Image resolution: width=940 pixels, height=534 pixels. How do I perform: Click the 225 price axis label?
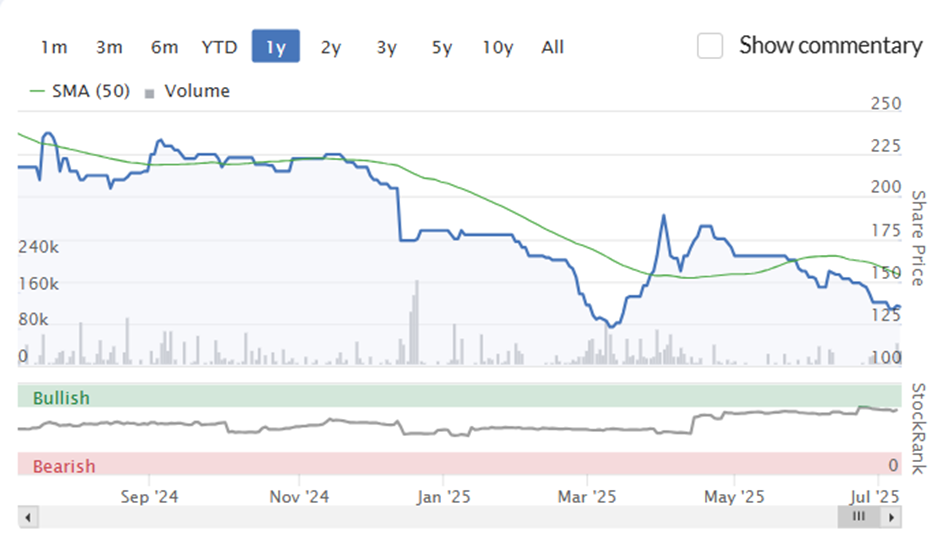[x=886, y=146]
